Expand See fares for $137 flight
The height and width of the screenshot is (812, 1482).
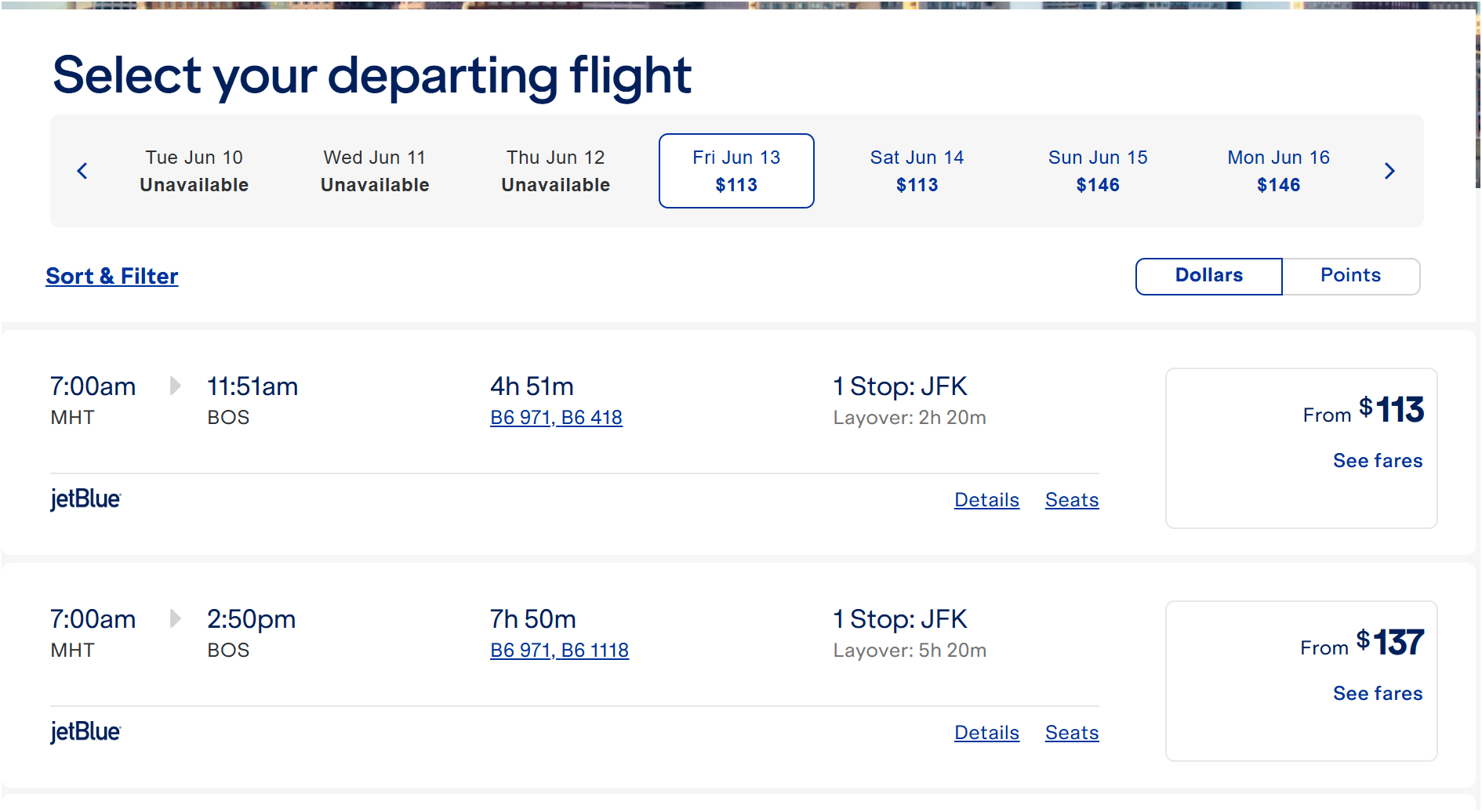(1377, 694)
